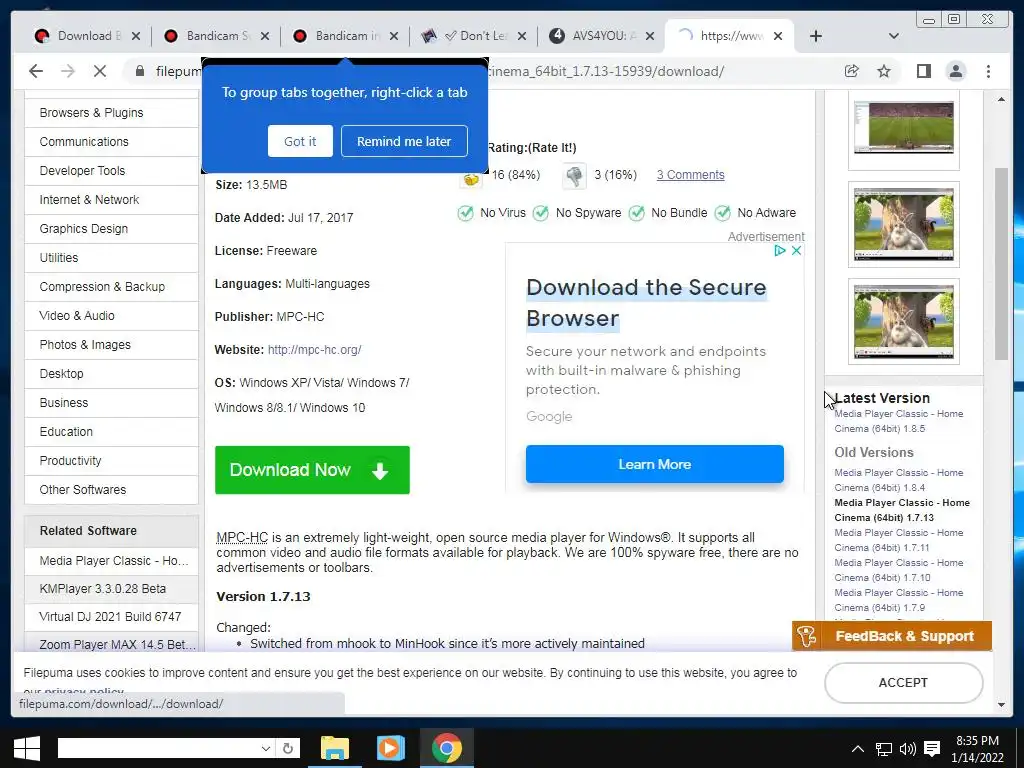Open the Chrome profile avatar

(955, 71)
